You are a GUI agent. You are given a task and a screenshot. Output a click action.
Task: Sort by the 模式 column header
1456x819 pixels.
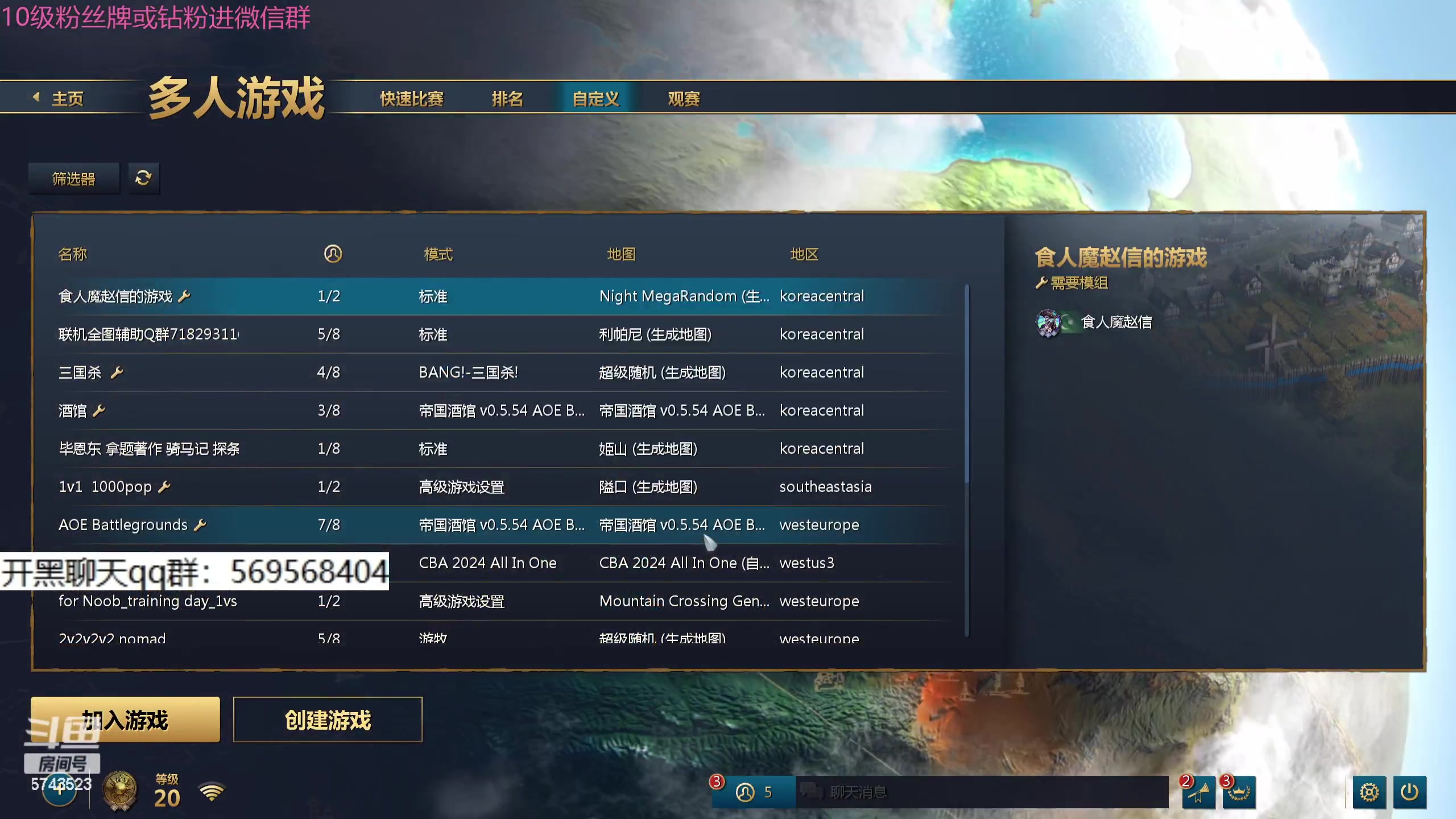pyautogui.click(x=439, y=254)
